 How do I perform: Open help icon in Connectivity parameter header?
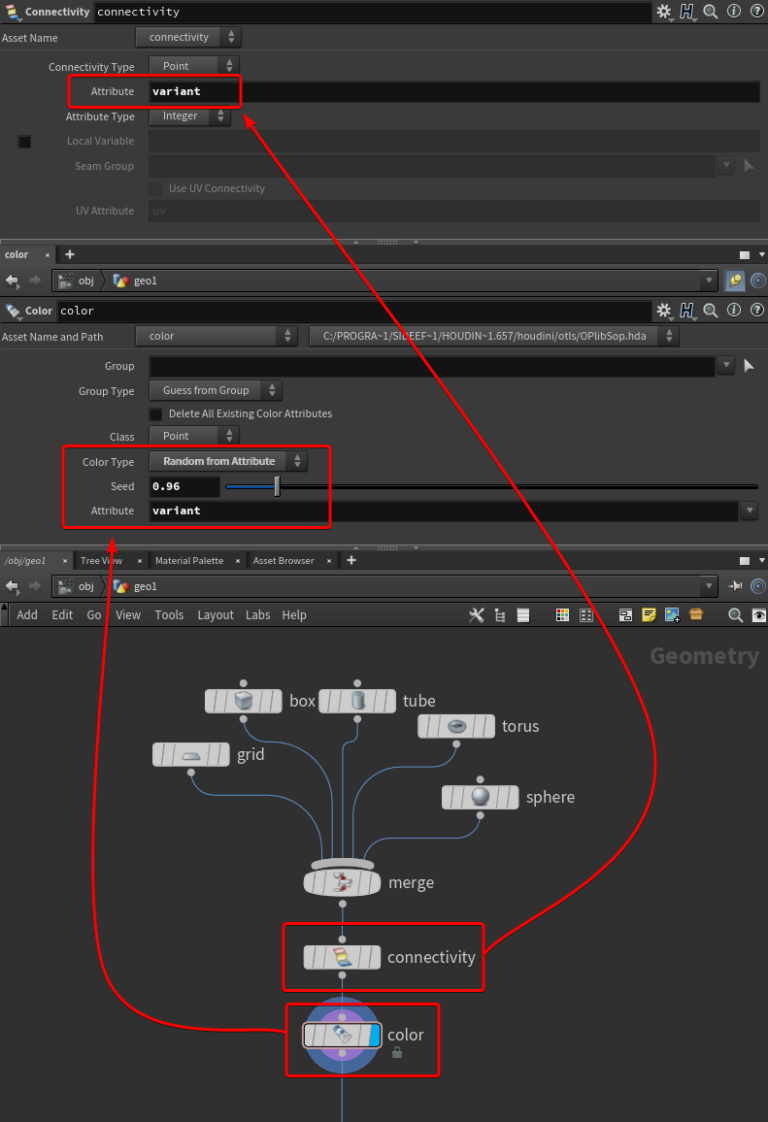pos(757,11)
